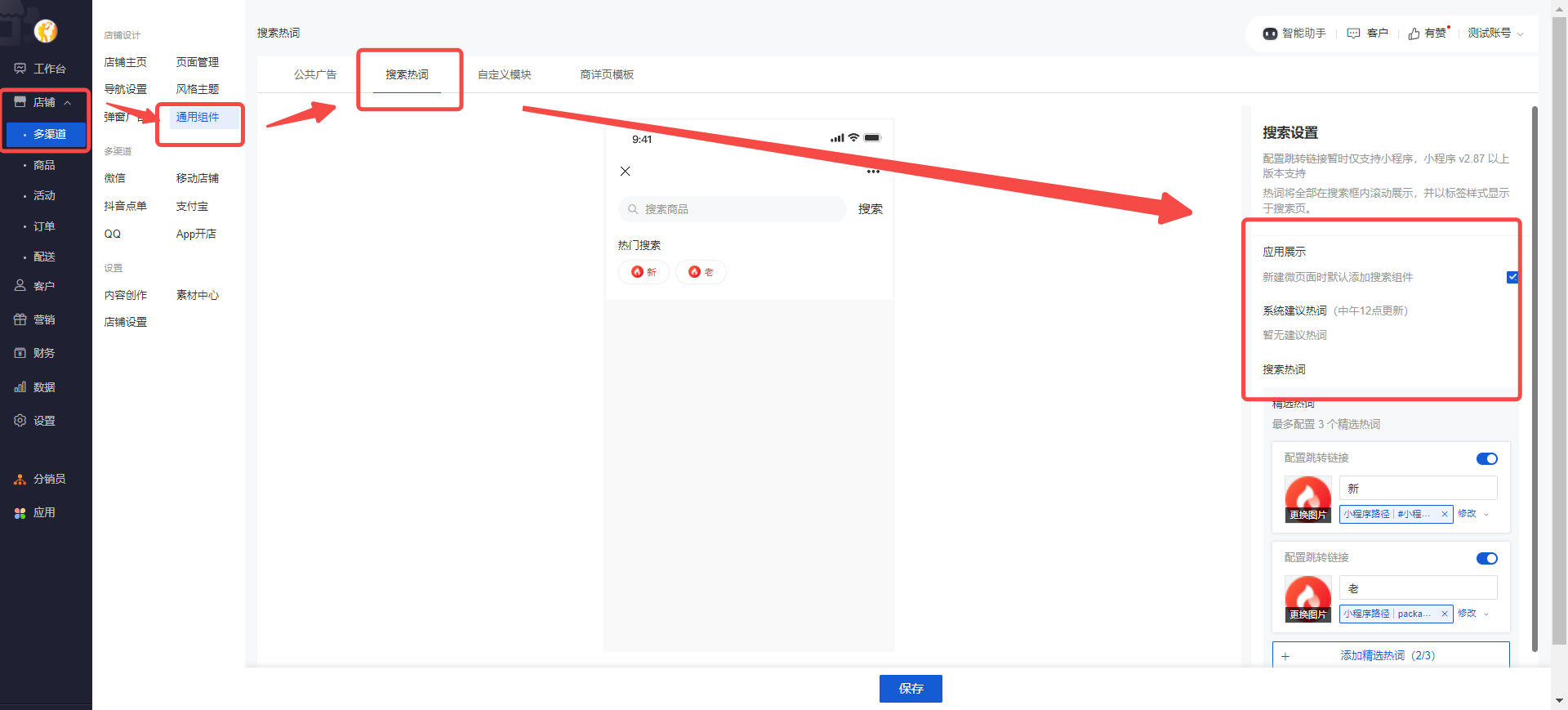This screenshot has height=710, width=1568.
Task: Click the settings panel vertical scrollbar
Action: click(1535, 376)
